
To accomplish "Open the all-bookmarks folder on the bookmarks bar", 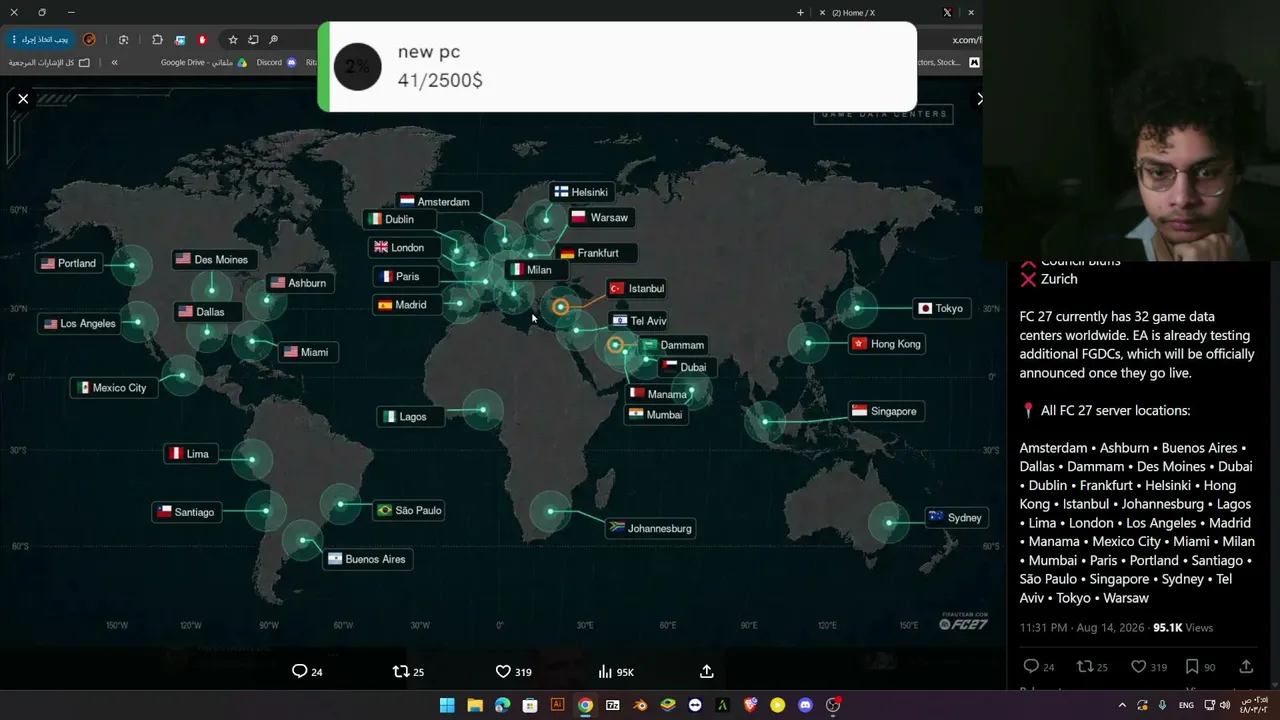I will [49, 62].
